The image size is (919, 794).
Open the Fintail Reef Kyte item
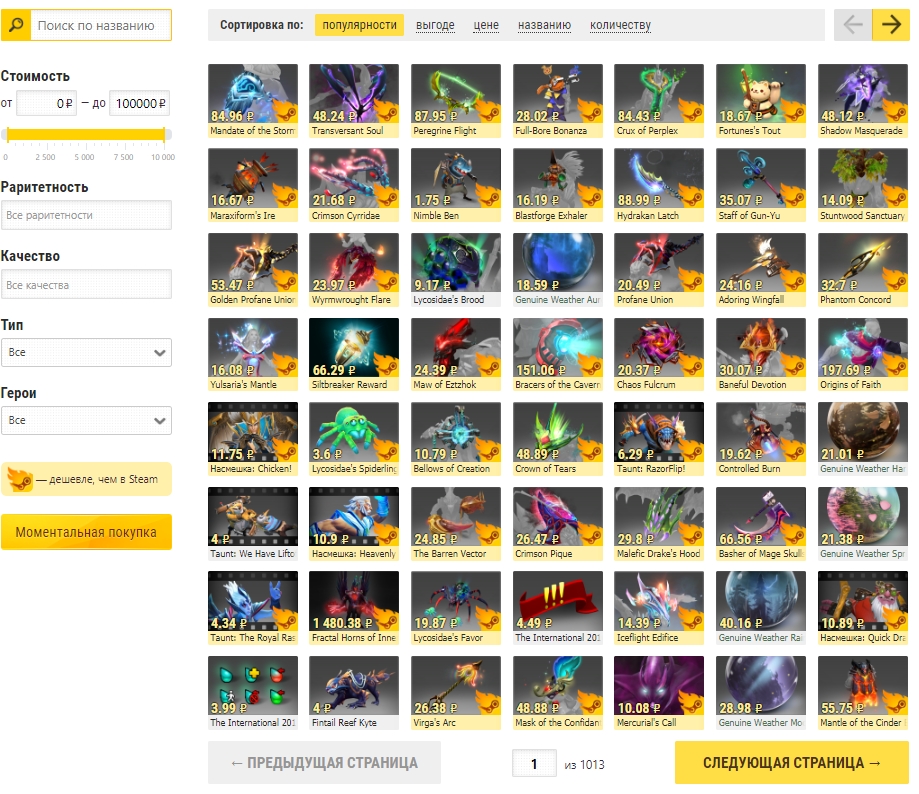[x=354, y=693]
